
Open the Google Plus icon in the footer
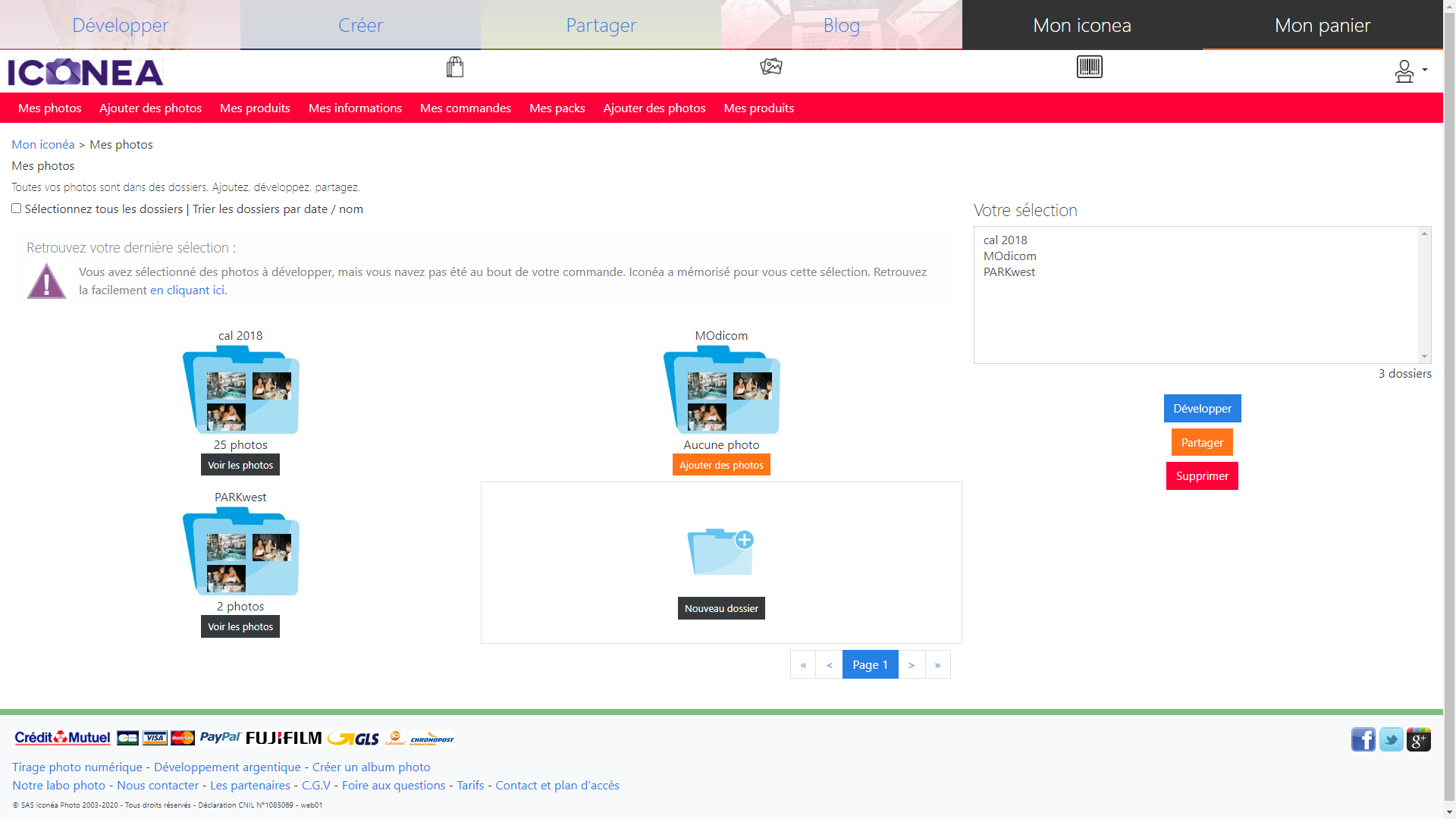point(1418,739)
